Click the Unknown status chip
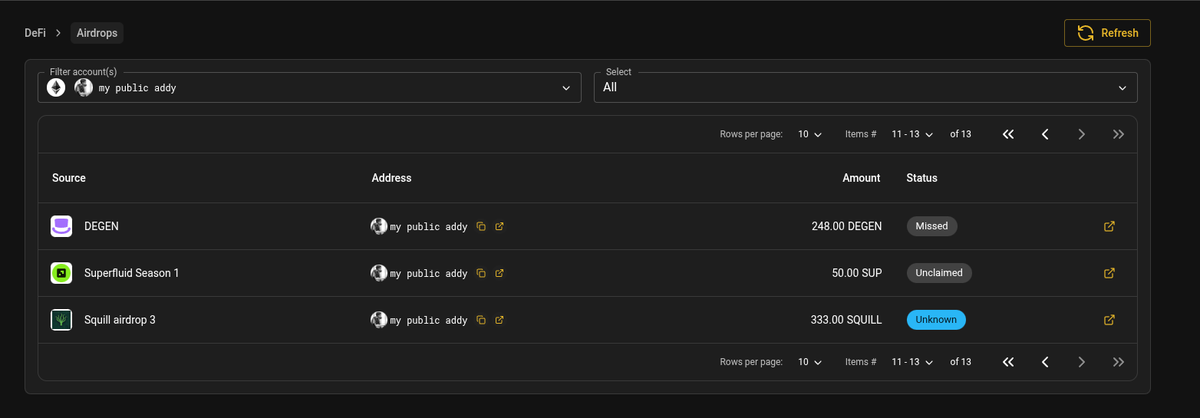Screen dimensions: 1200x418 tap(936, 320)
